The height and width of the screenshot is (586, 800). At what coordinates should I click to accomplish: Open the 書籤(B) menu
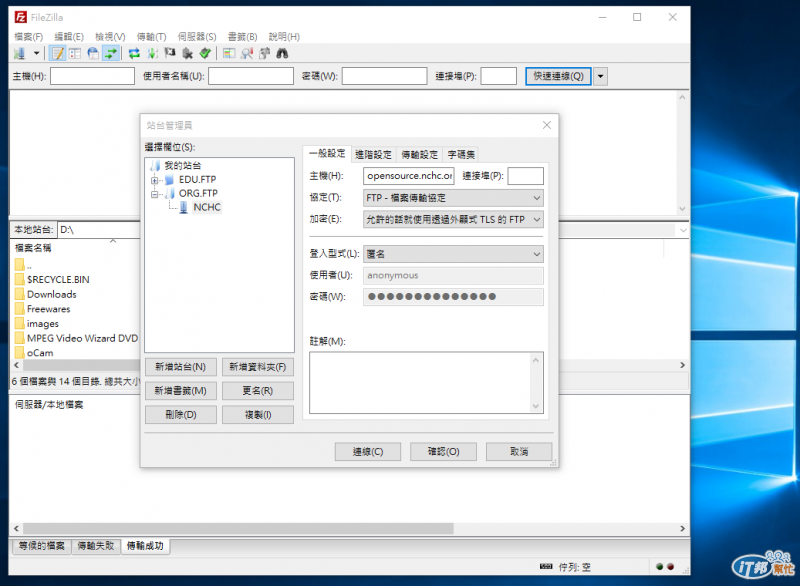[242, 37]
